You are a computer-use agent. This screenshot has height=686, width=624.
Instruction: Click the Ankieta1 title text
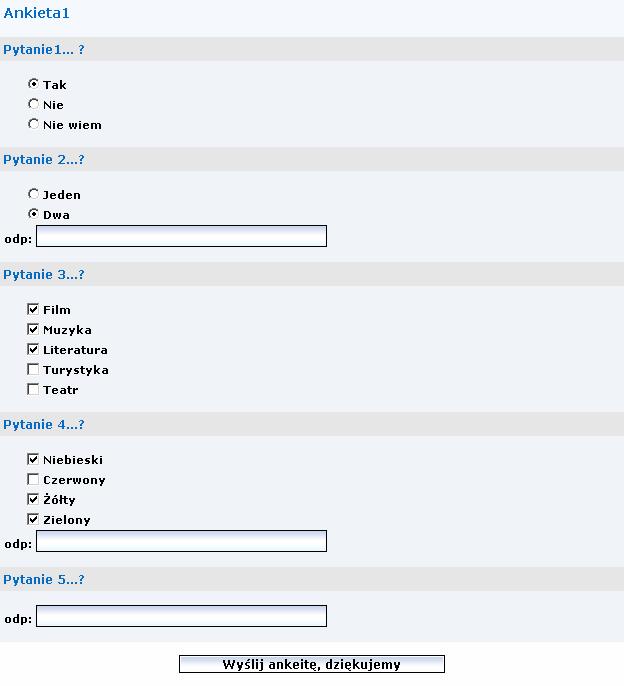[36, 13]
